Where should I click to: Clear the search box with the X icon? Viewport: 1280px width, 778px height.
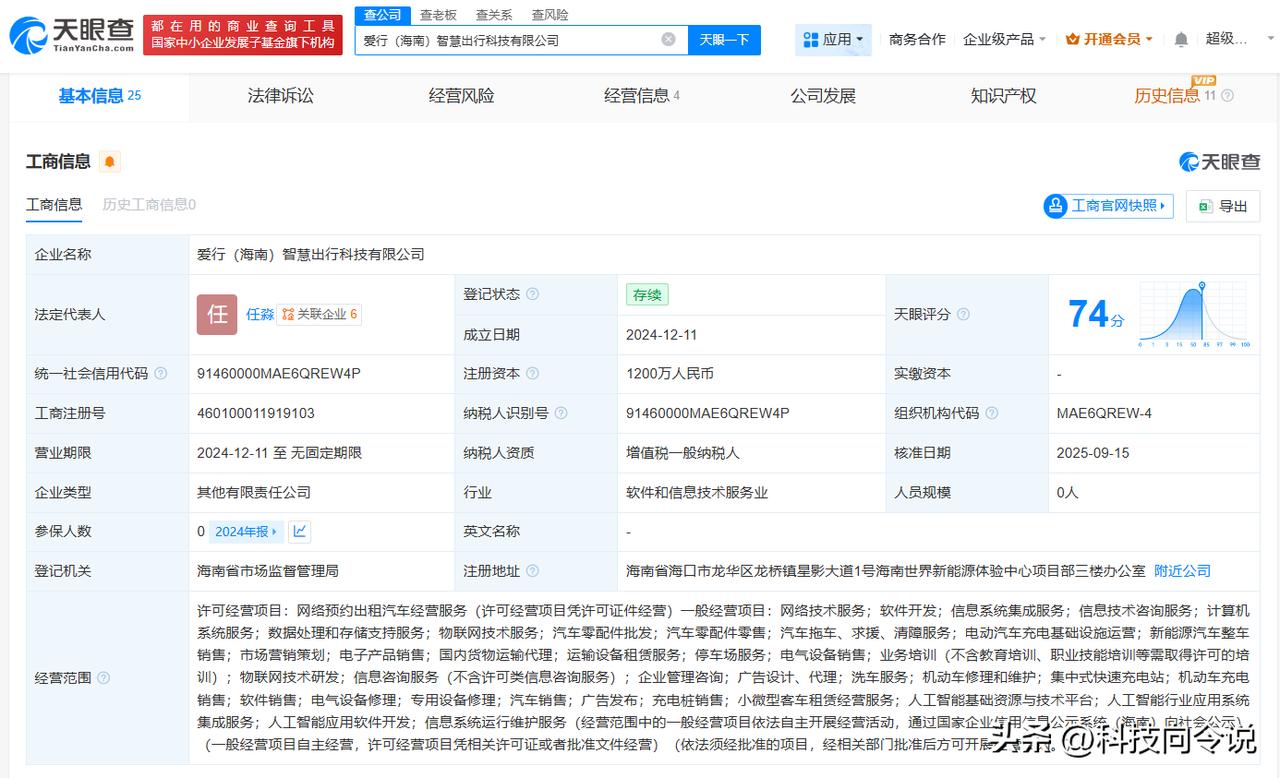click(x=668, y=39)
